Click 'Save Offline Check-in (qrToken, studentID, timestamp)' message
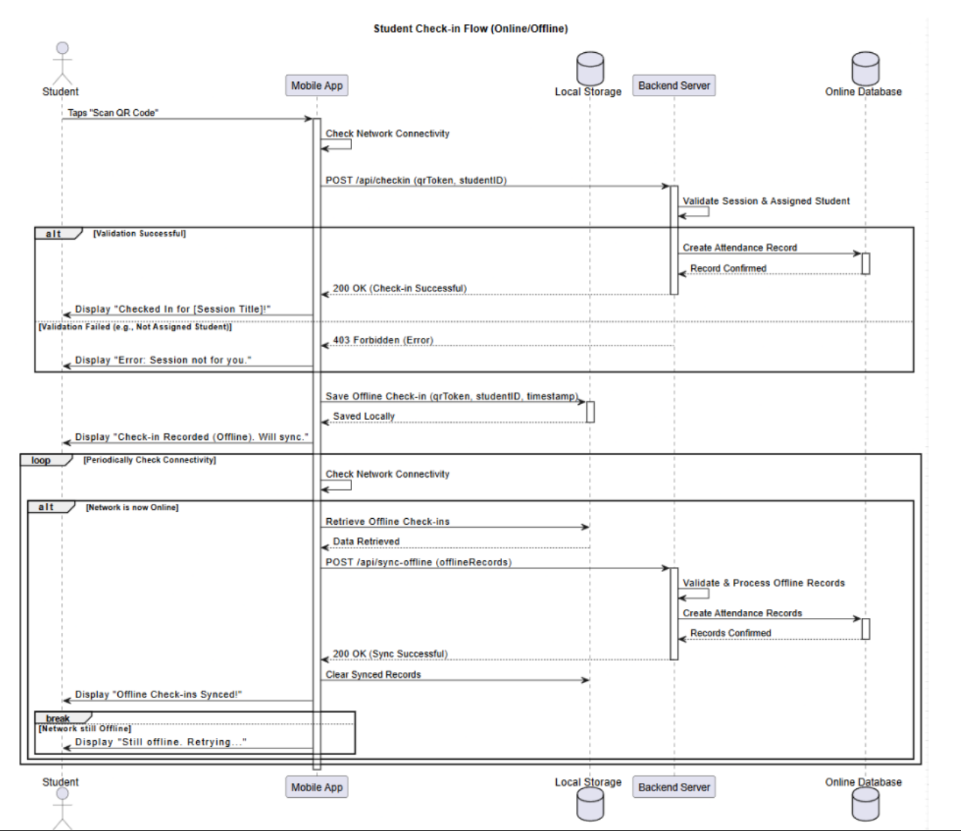The width and height of the screenshot is (961, 831). 452,396
